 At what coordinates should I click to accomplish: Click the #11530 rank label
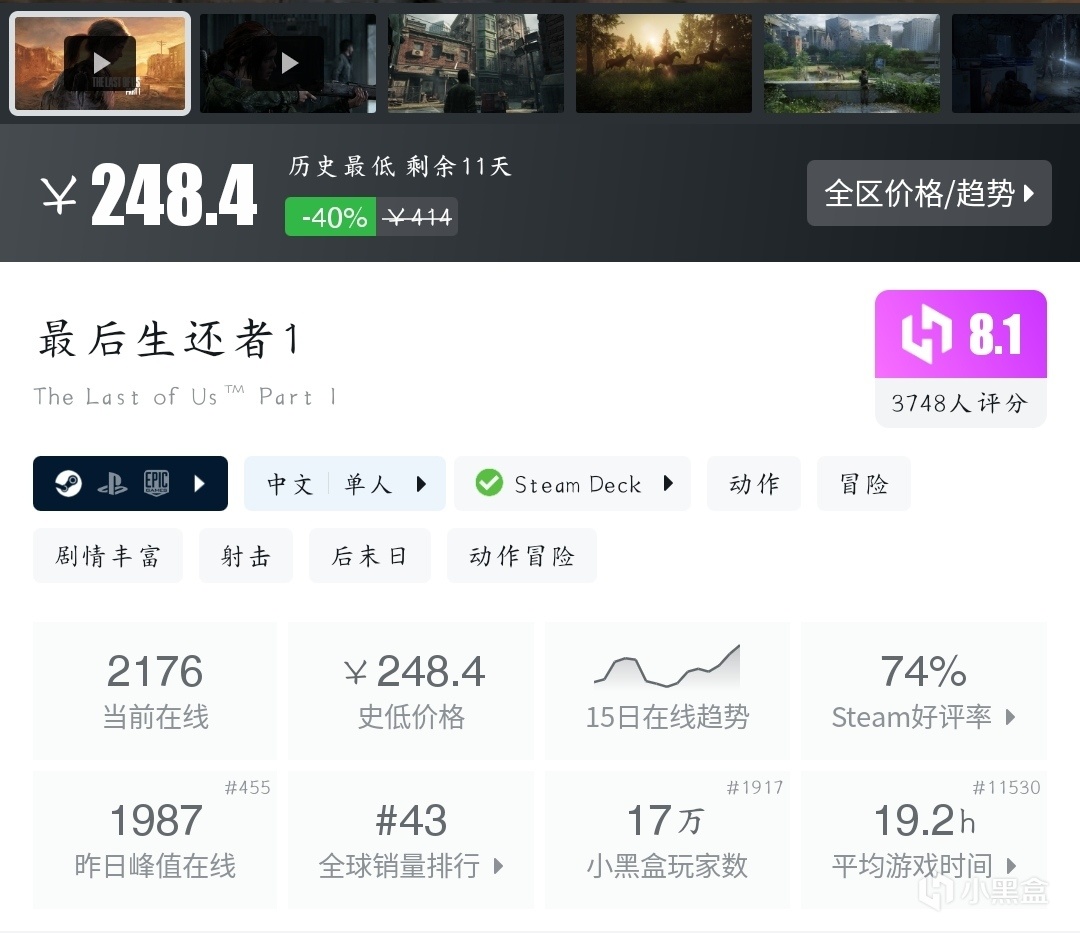tap(1006, 788)
